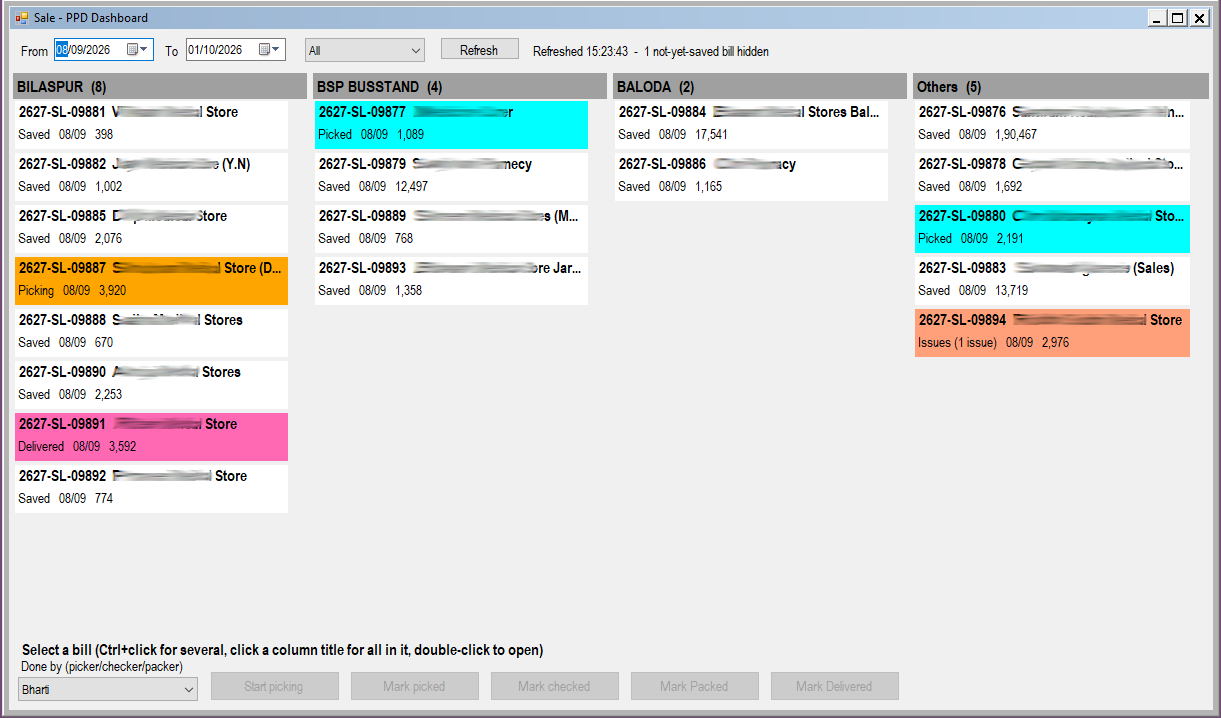Select the cyan Picked bill 2627-SL-09877
This screenshot has width=1221, height=718.
451,123
